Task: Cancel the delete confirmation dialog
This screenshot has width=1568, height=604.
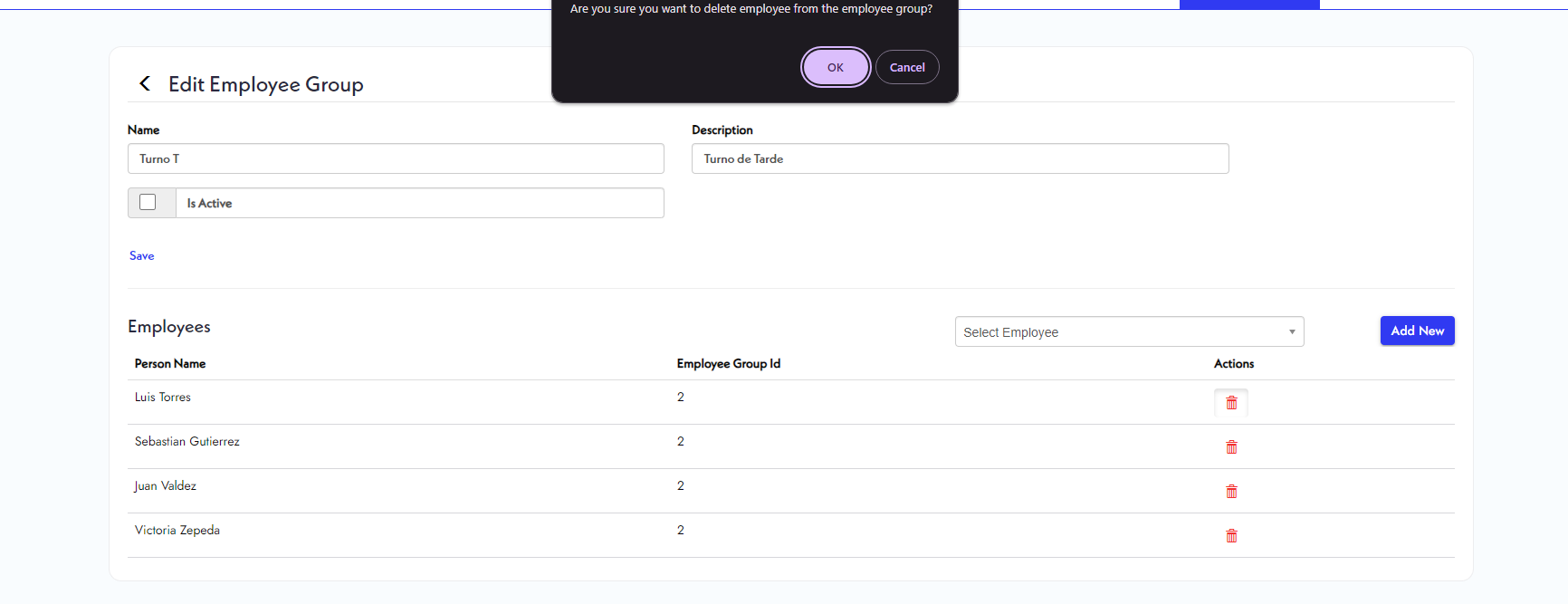Action: (907, 67)
